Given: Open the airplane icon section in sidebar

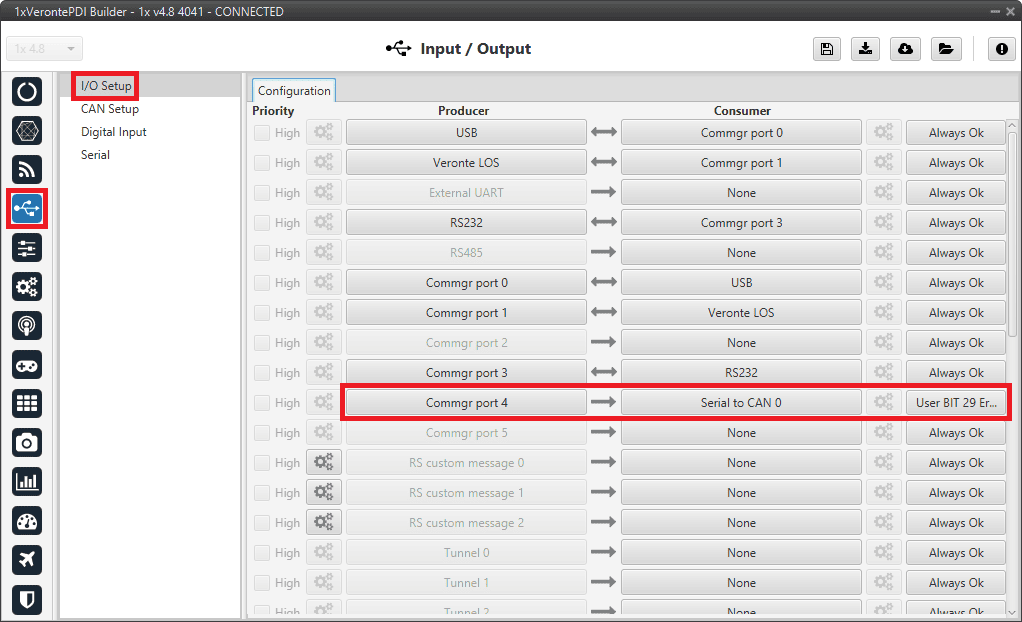Looking at the screenshot, I should tap(27, 560).
